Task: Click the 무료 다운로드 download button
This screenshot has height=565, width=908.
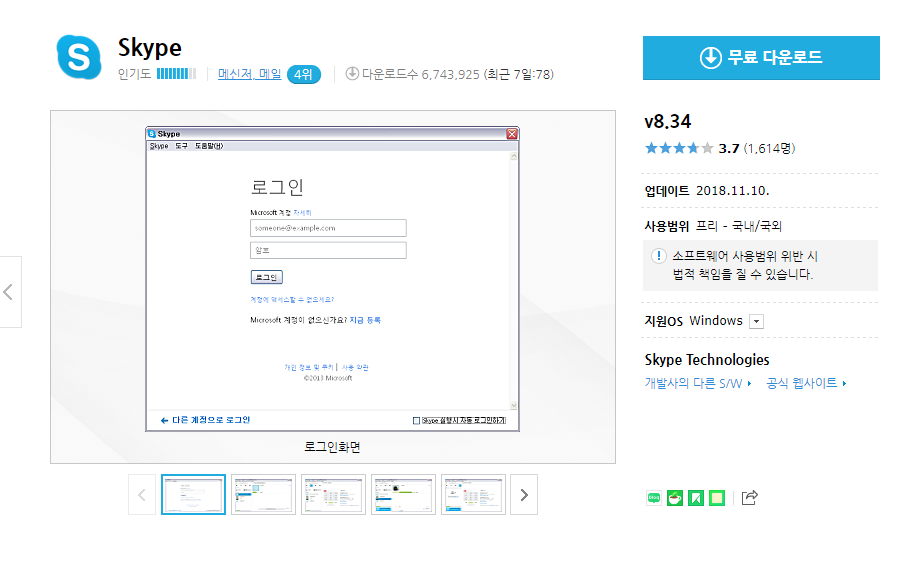Action: (761, 58)
